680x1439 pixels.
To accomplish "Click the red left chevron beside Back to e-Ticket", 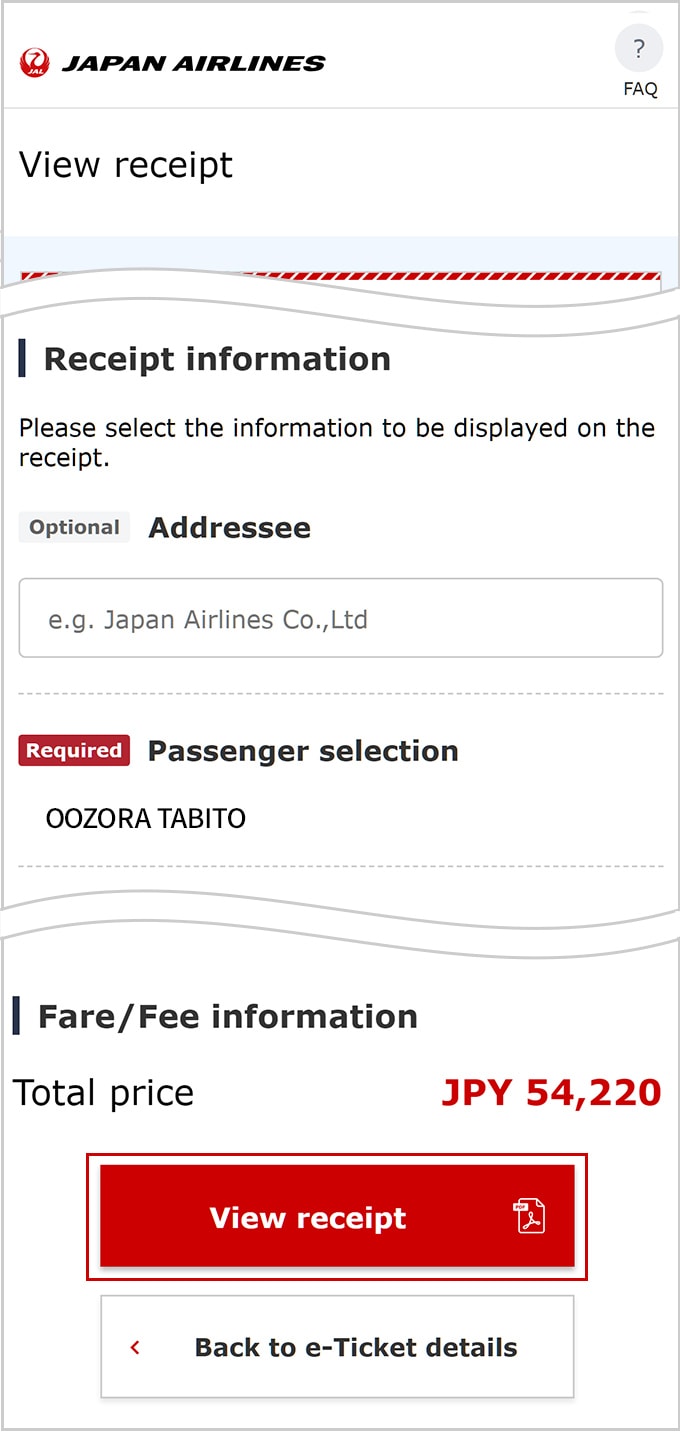I will point(134,1348).
